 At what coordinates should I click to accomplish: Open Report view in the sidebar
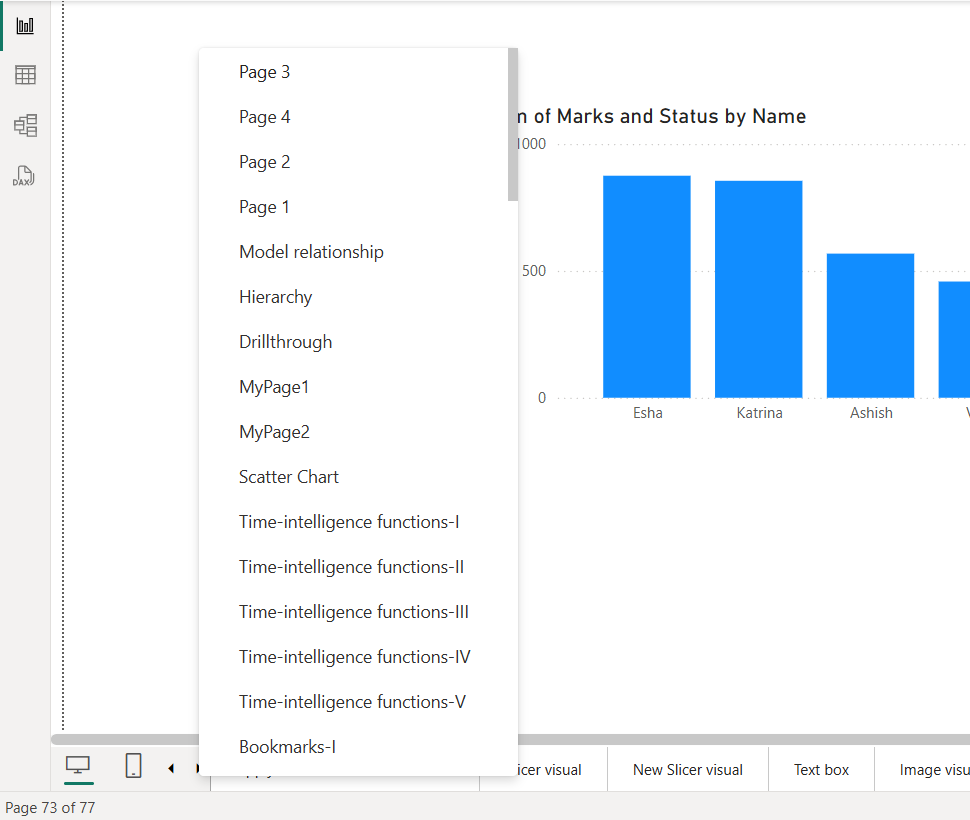[23, 24]
